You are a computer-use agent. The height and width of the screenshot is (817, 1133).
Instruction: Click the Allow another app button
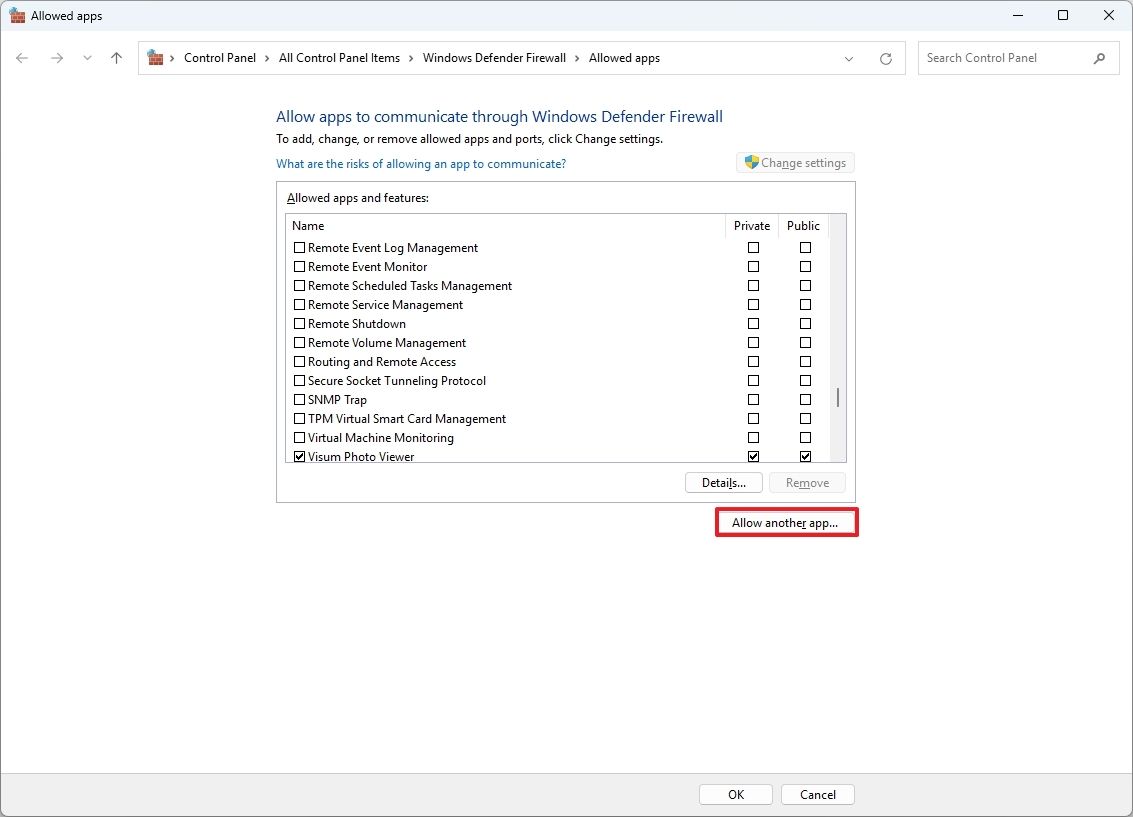786,521
